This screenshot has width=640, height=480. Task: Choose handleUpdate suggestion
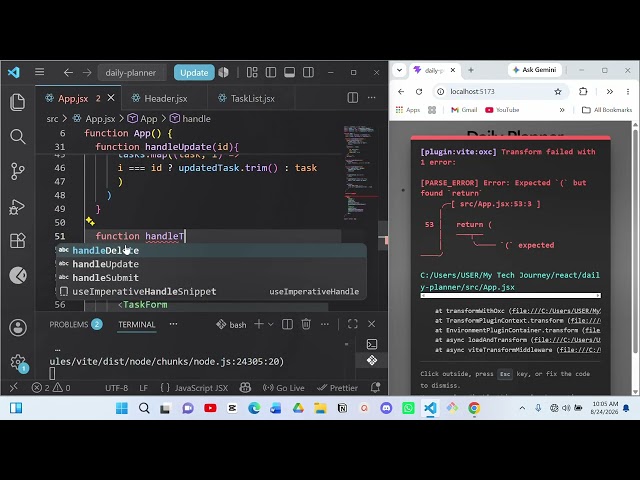[x=211, y=264]
